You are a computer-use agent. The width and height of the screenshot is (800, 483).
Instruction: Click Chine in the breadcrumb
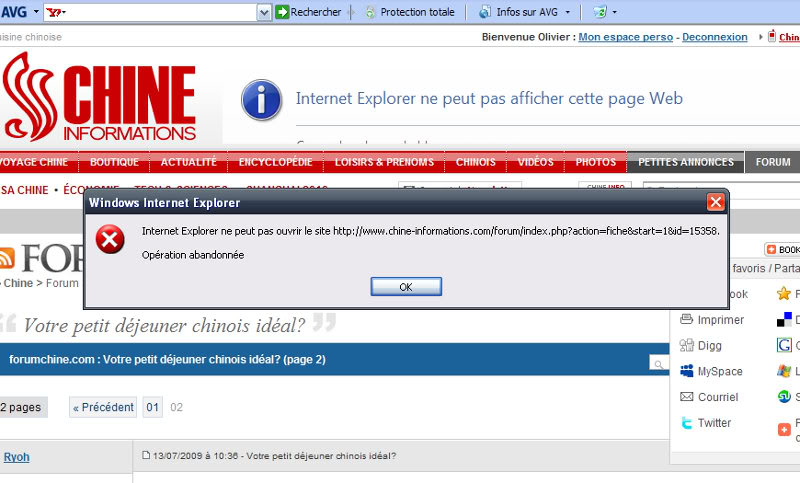[18, 283]
